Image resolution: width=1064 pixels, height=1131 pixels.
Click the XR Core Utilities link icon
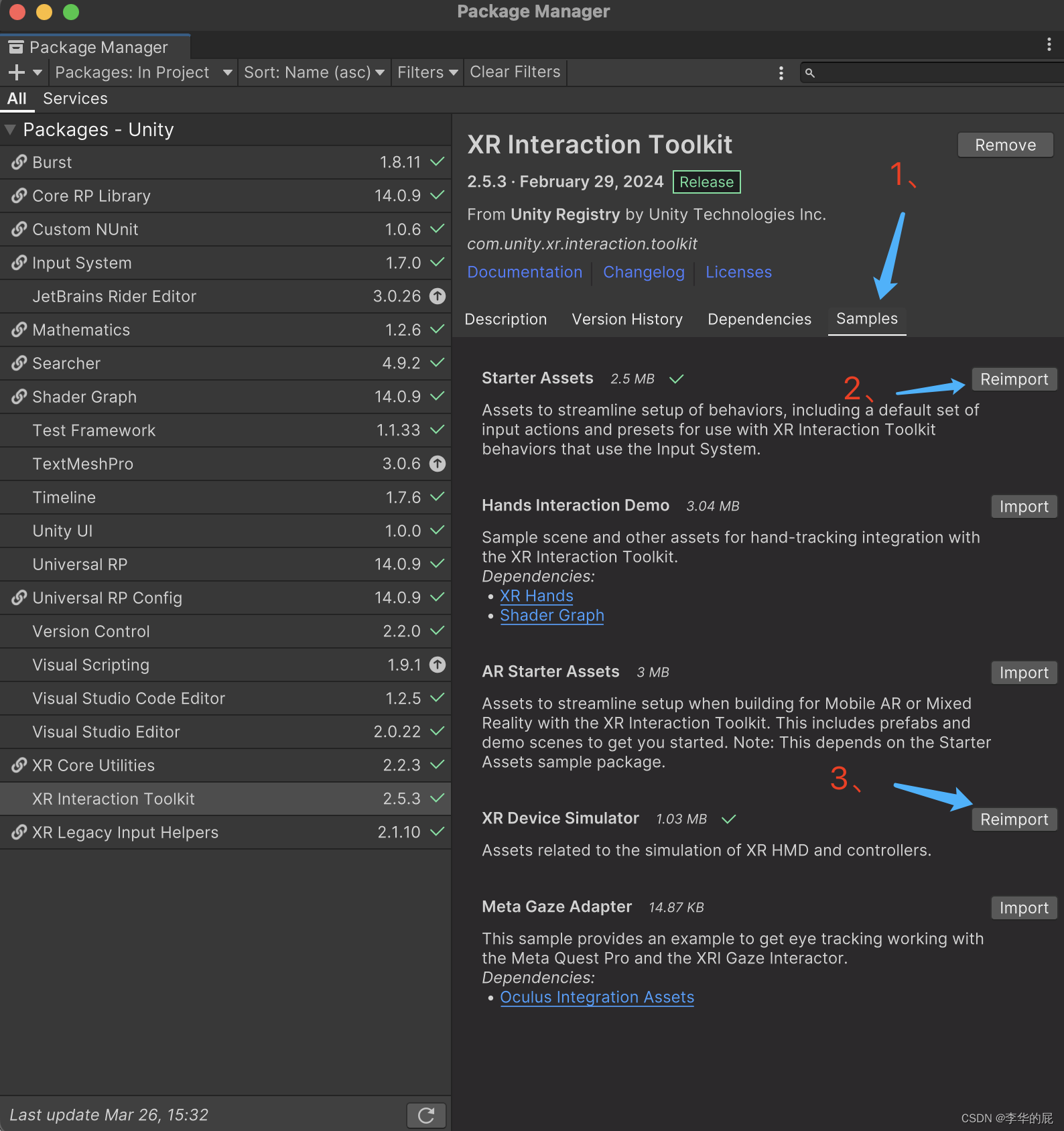click(x=19, y=765)
